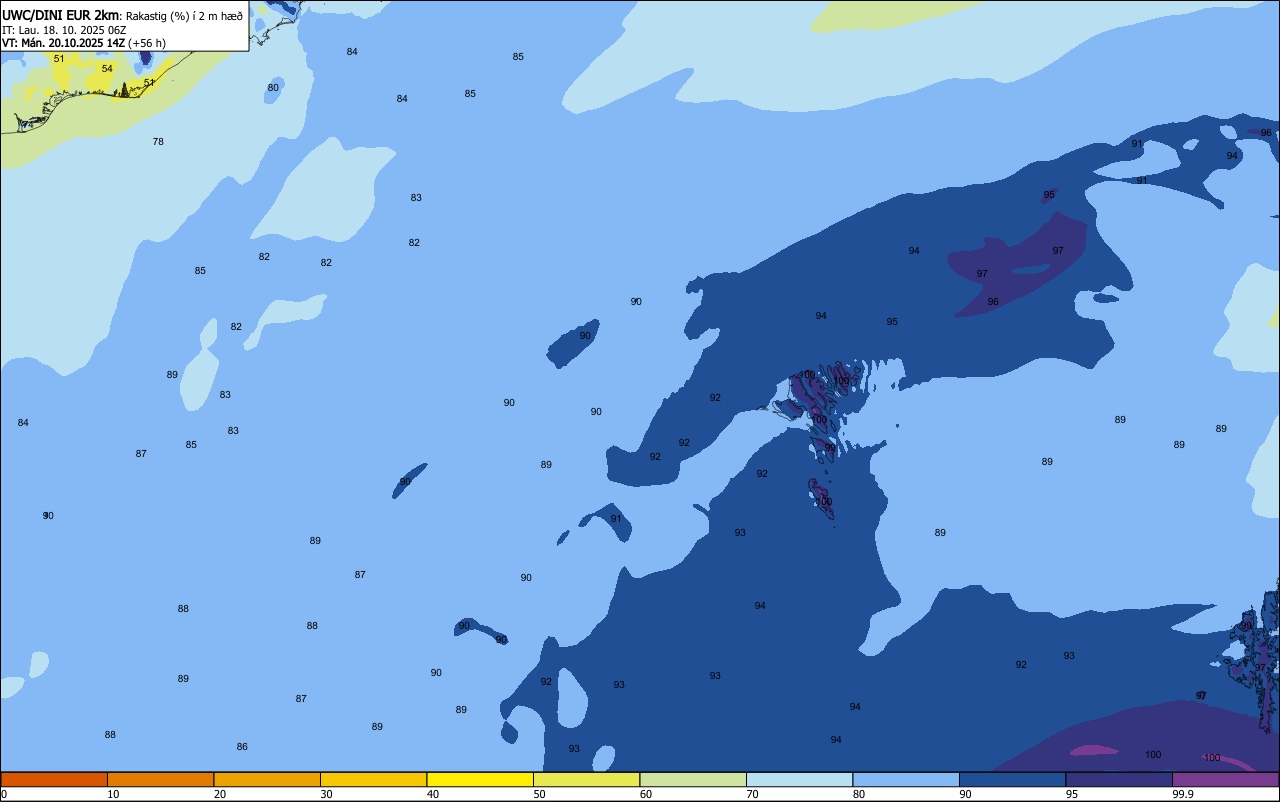
Task: Click the title text 'UWC/DINI EUR 2km'
Action: 62,15
